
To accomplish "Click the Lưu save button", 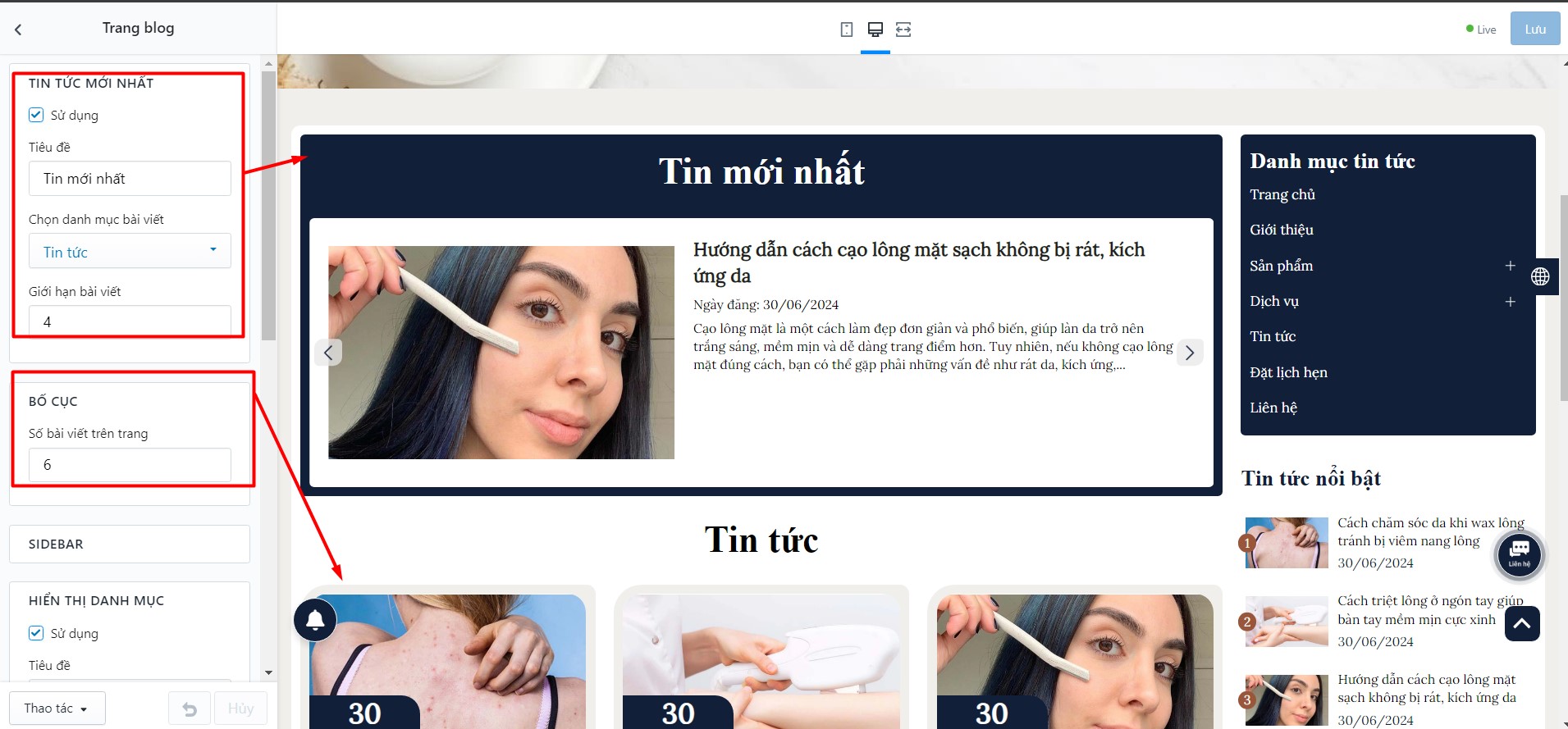I will tap(1535, 30).
